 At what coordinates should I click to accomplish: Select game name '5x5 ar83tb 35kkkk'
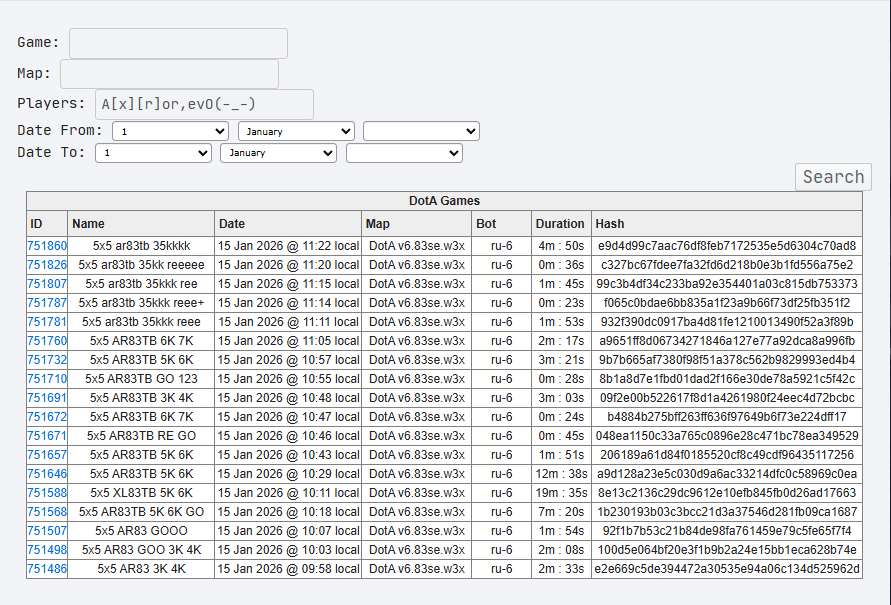pos(141,246)
